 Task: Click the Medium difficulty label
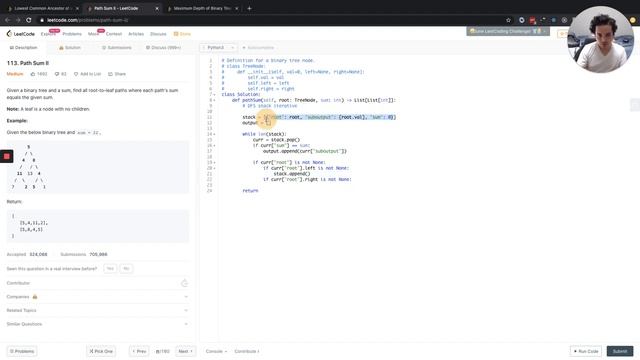point(15,74)
